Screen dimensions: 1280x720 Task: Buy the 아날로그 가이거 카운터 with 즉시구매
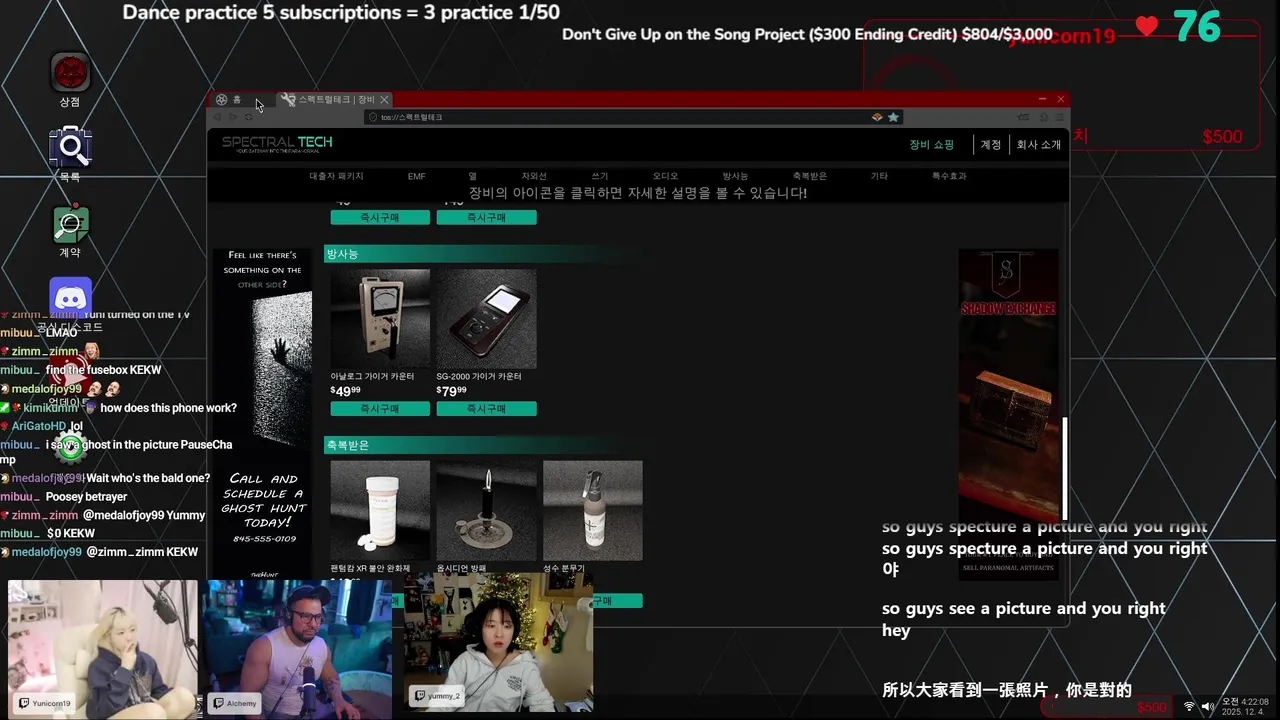click(x=380, y=409)
